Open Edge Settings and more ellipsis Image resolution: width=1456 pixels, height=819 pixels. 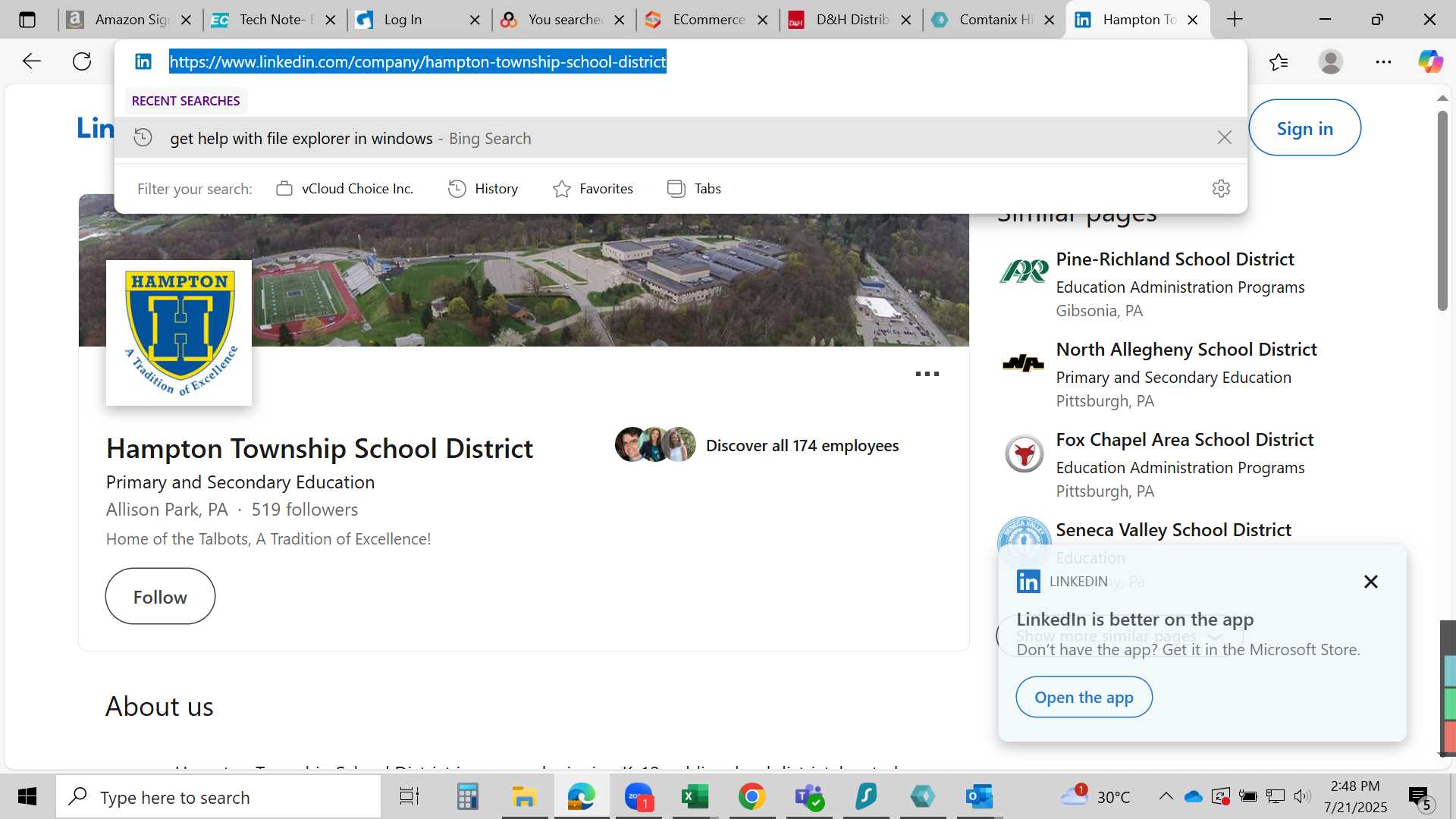(x=1383, y=61)
